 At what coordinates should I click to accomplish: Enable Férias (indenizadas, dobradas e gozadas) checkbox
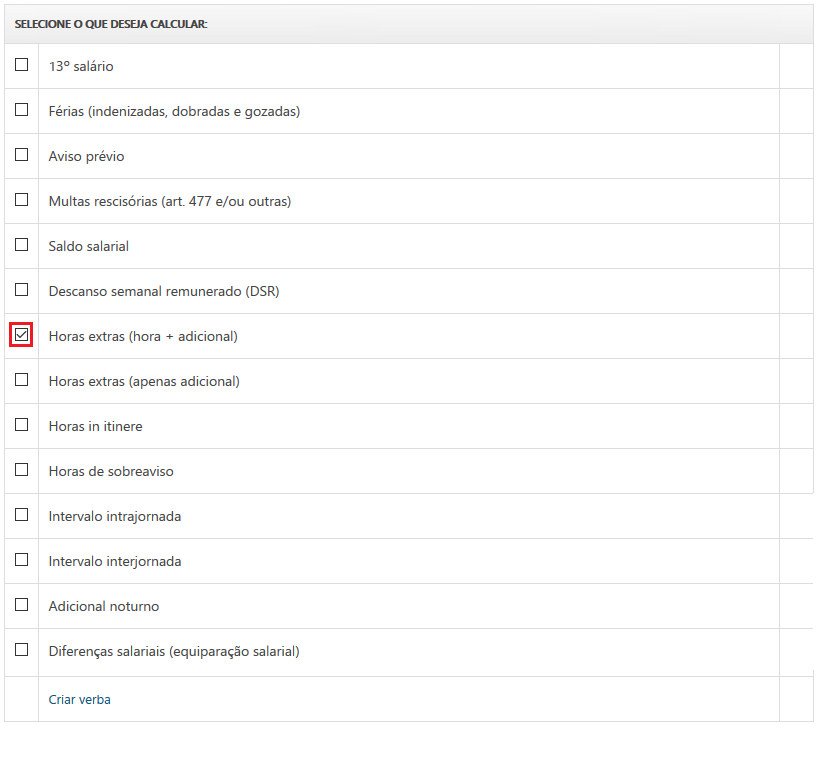(x=21, y=110)
